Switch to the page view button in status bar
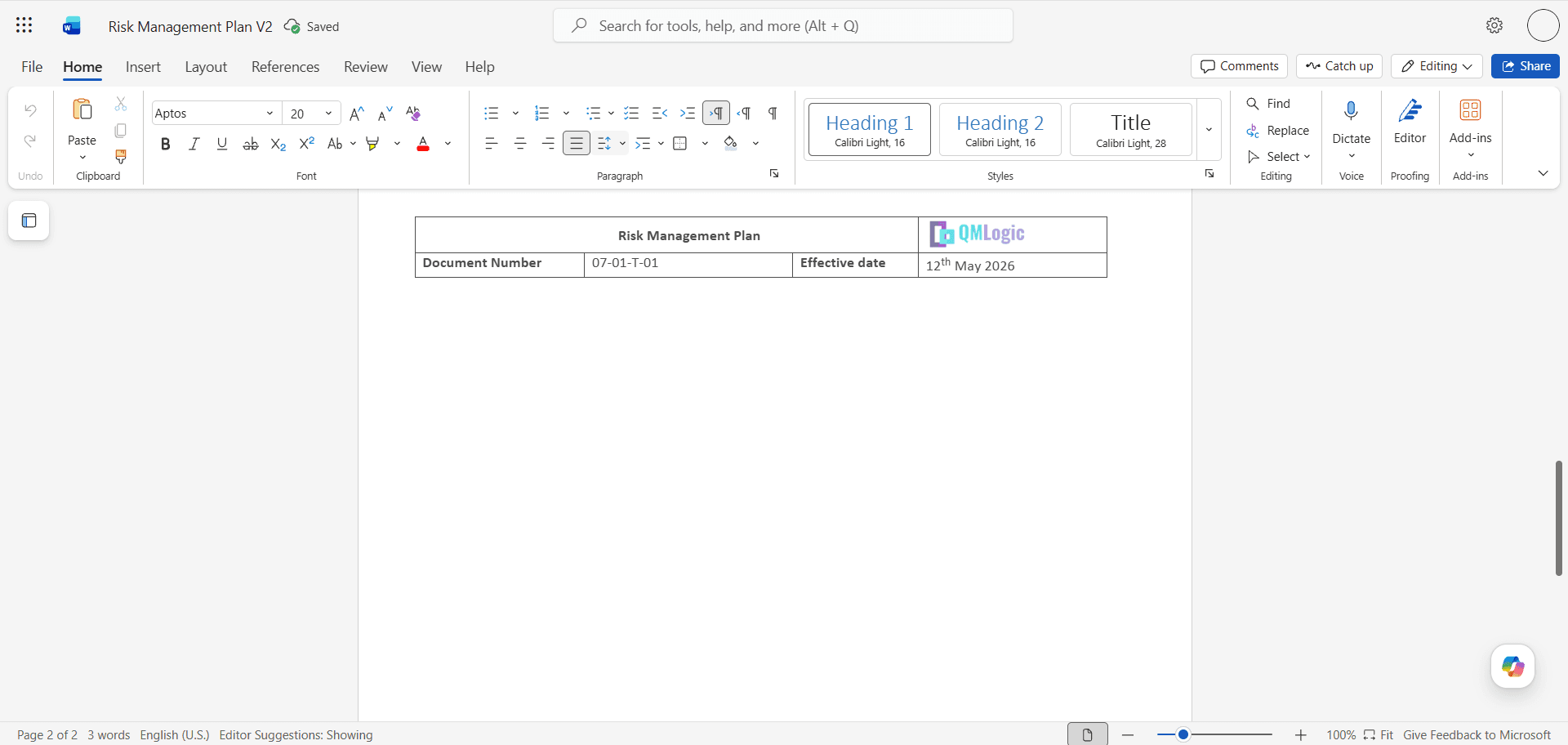Image resolution: width=1568 pixels, height=745 pixels. click(x=1088, y=734)
